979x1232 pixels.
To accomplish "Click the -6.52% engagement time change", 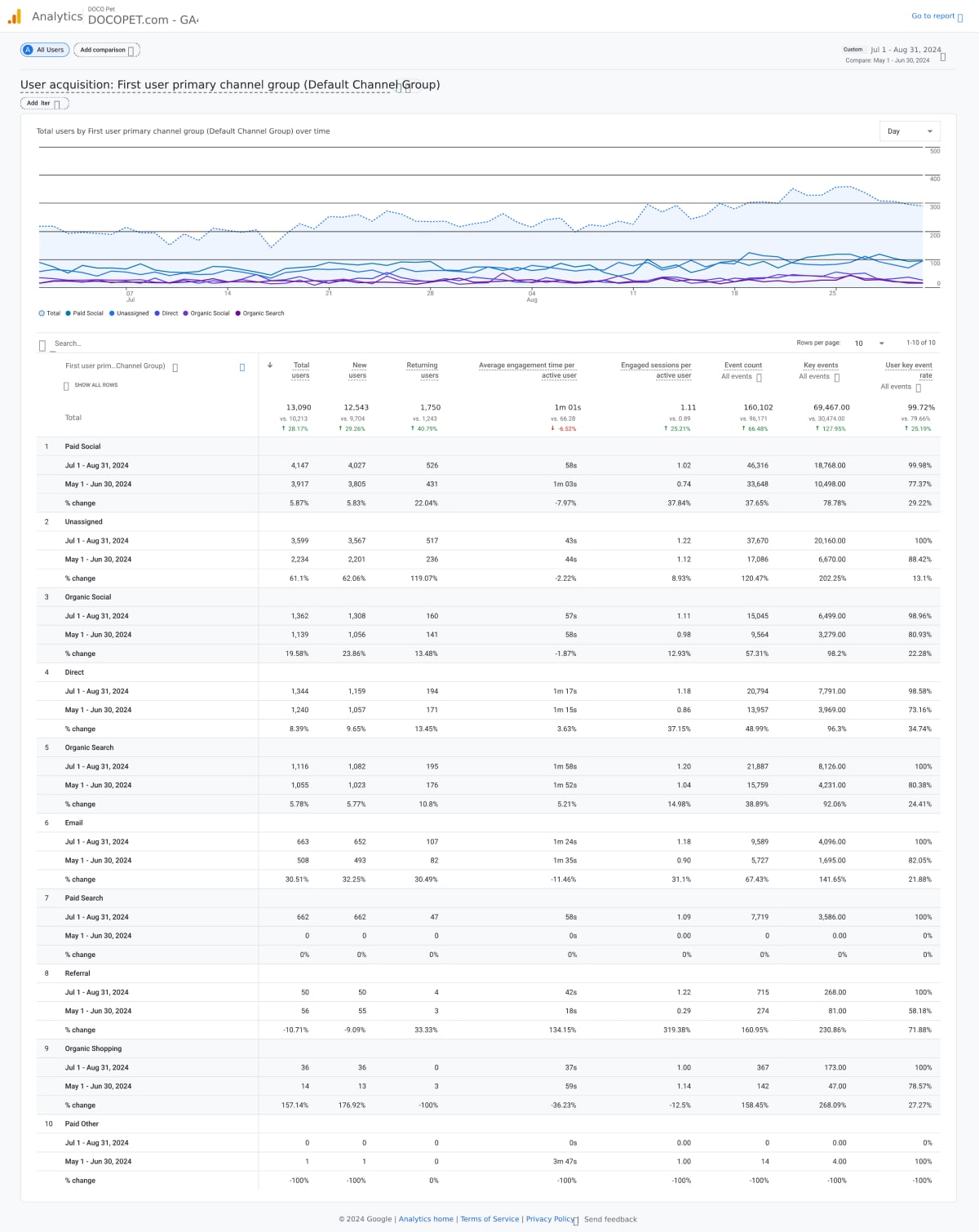I will click(564, 428).
